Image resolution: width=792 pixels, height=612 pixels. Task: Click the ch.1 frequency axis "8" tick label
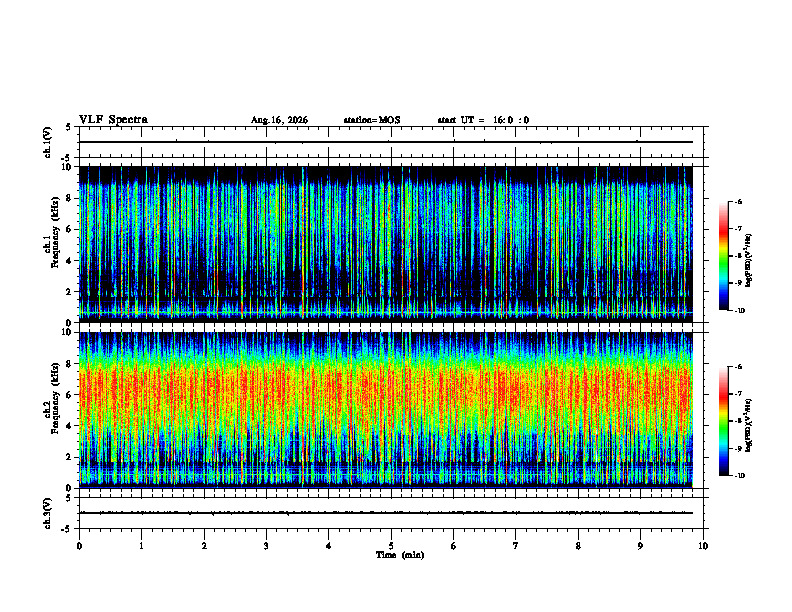pos(70,198)
